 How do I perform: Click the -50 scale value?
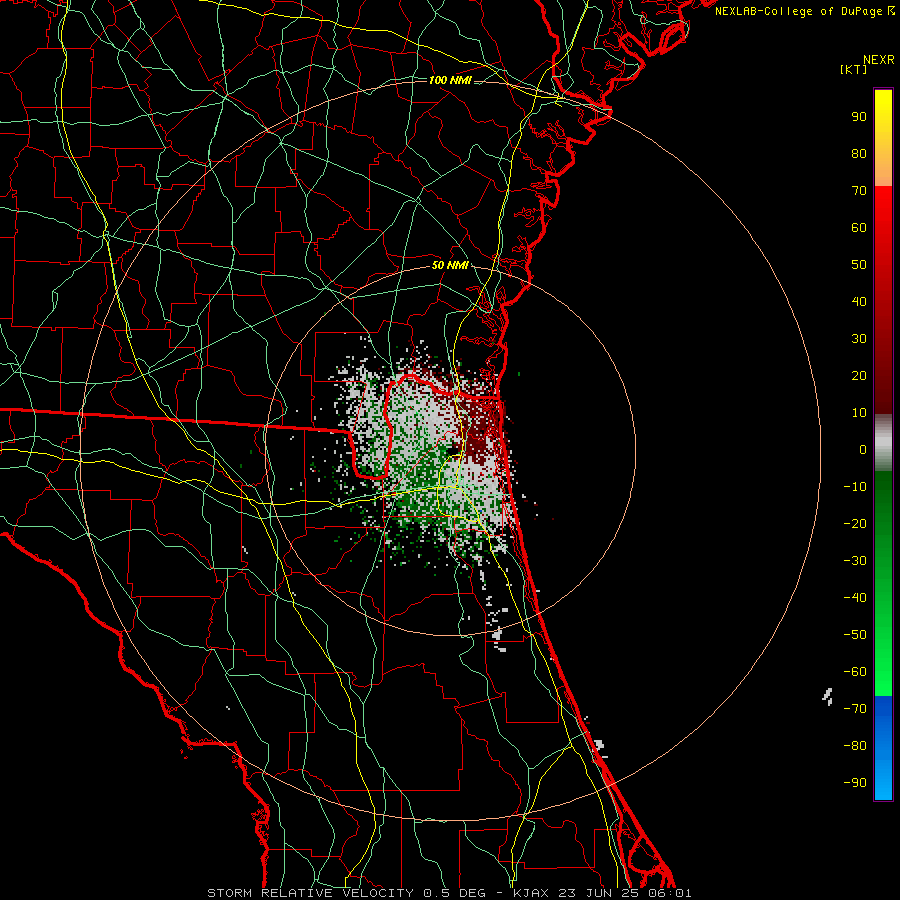[x=855, y=635]
